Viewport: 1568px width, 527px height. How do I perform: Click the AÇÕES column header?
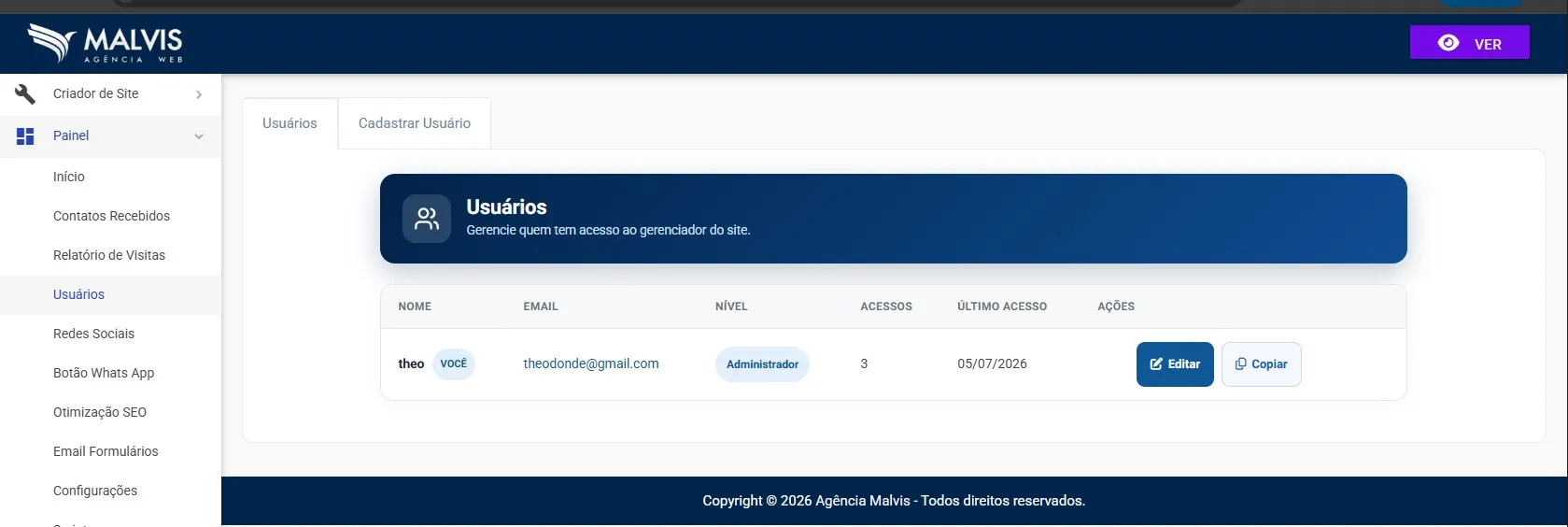tap(1116, 306)
